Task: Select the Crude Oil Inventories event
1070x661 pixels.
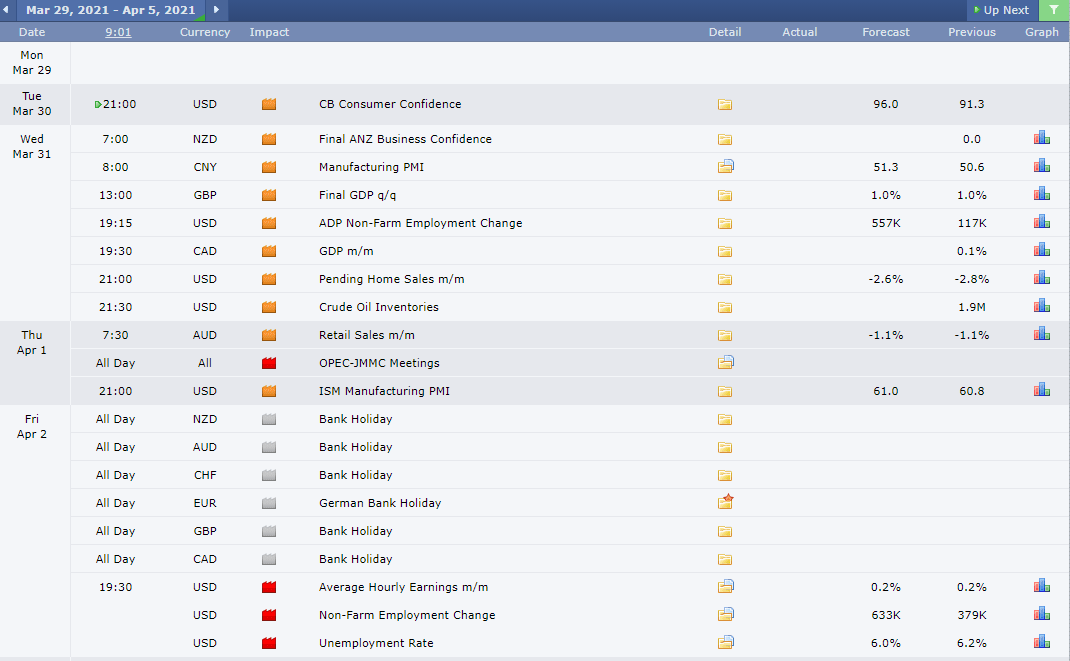Action: [379, 307]
